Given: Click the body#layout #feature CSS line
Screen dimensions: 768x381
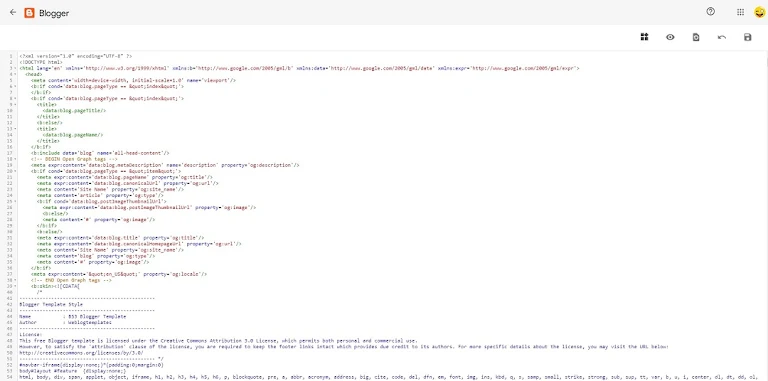Looking at the screenshot, I should [x=72, y=371].
